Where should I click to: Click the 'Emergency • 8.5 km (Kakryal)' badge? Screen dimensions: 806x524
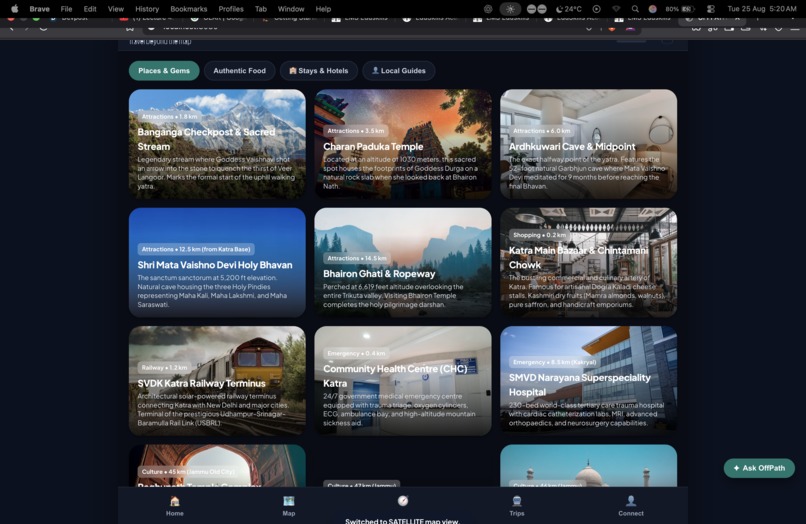[554, 362]
